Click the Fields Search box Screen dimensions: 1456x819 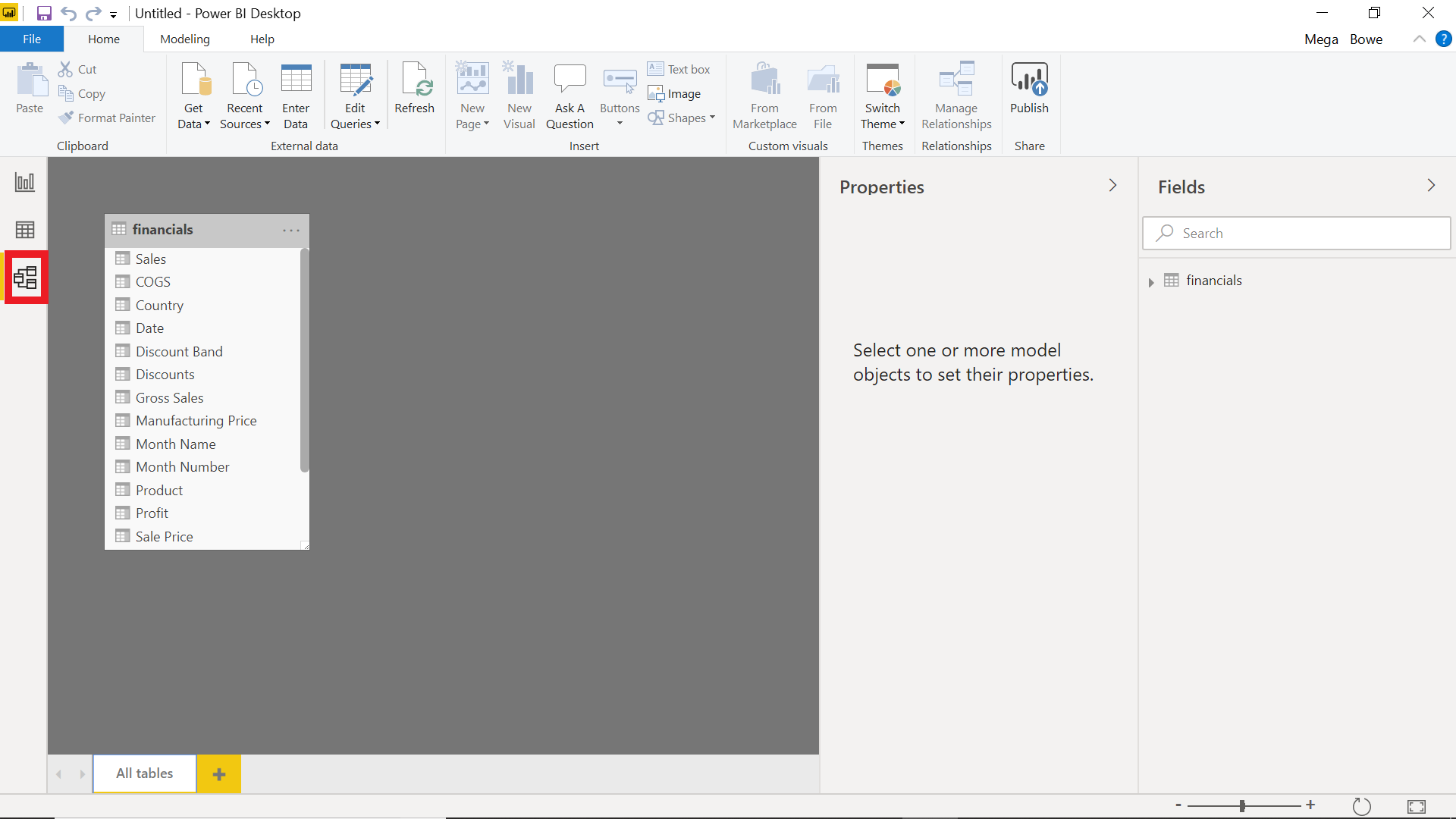coord(1297,234)
